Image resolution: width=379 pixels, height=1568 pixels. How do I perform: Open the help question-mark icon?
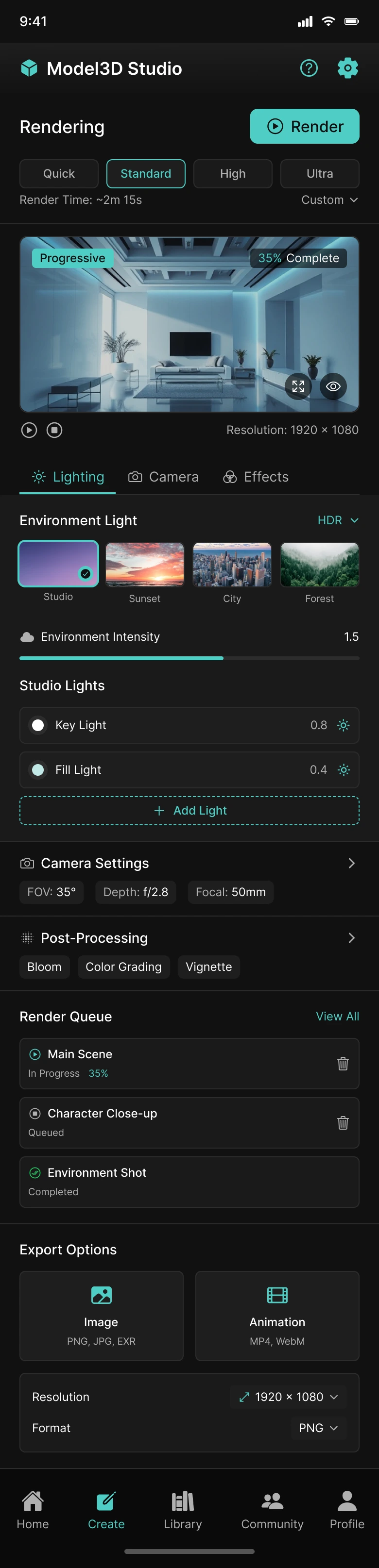point(309,68)
